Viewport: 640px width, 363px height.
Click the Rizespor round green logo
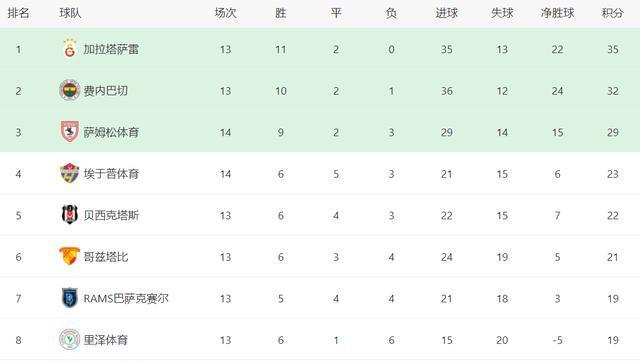coord(69,339)
